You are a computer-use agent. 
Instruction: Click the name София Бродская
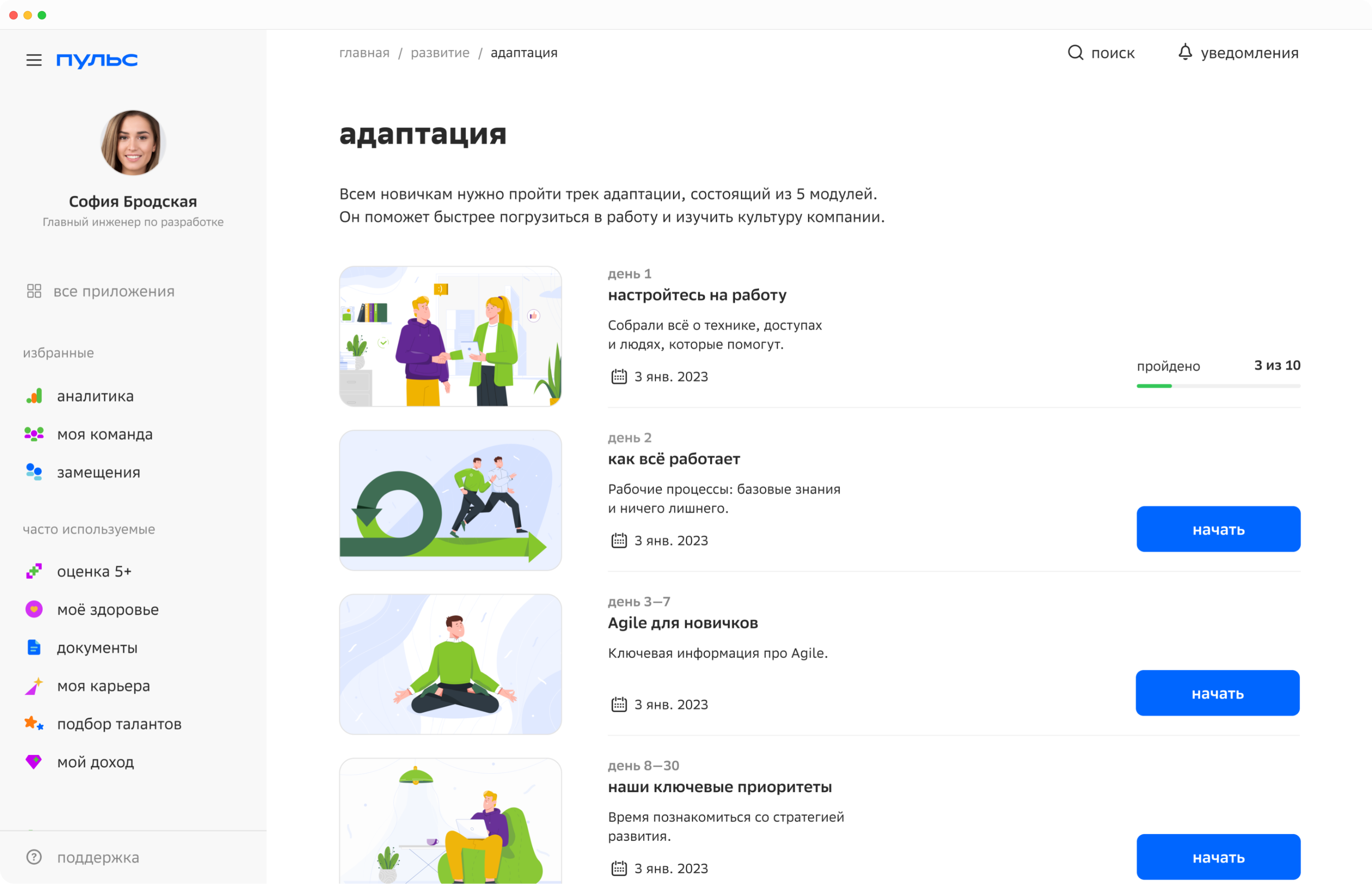click(x=133, y=201)
